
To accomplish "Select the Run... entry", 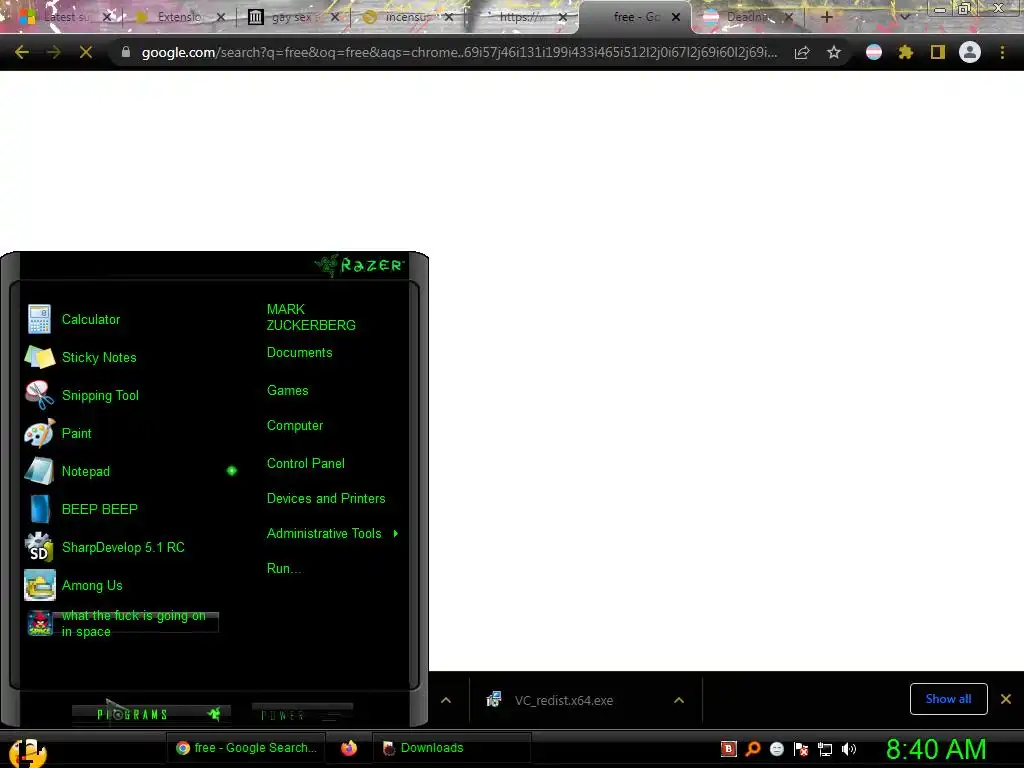I will (284, 569).
